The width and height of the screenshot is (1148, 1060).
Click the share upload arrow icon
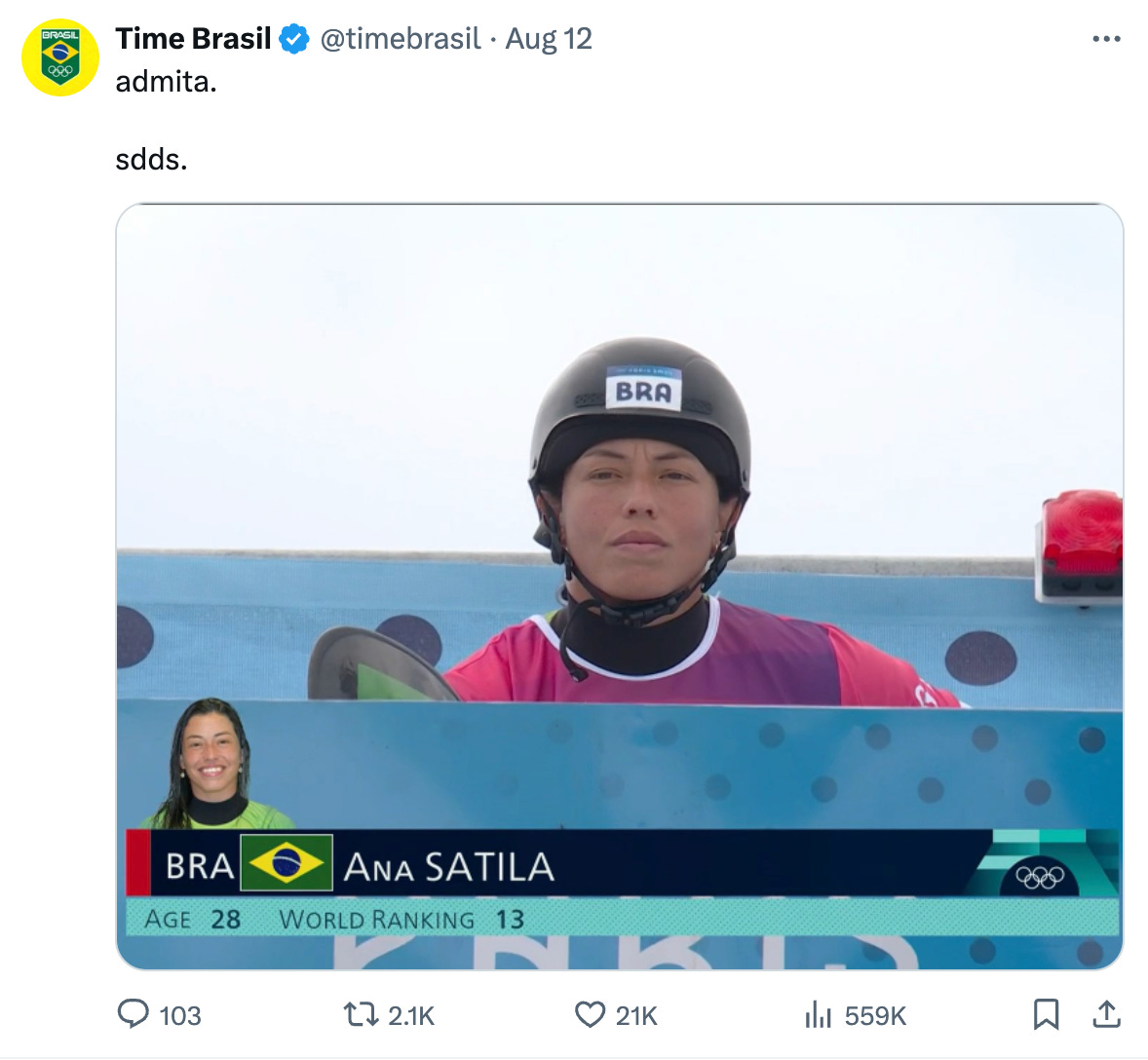[1107, 1014]
